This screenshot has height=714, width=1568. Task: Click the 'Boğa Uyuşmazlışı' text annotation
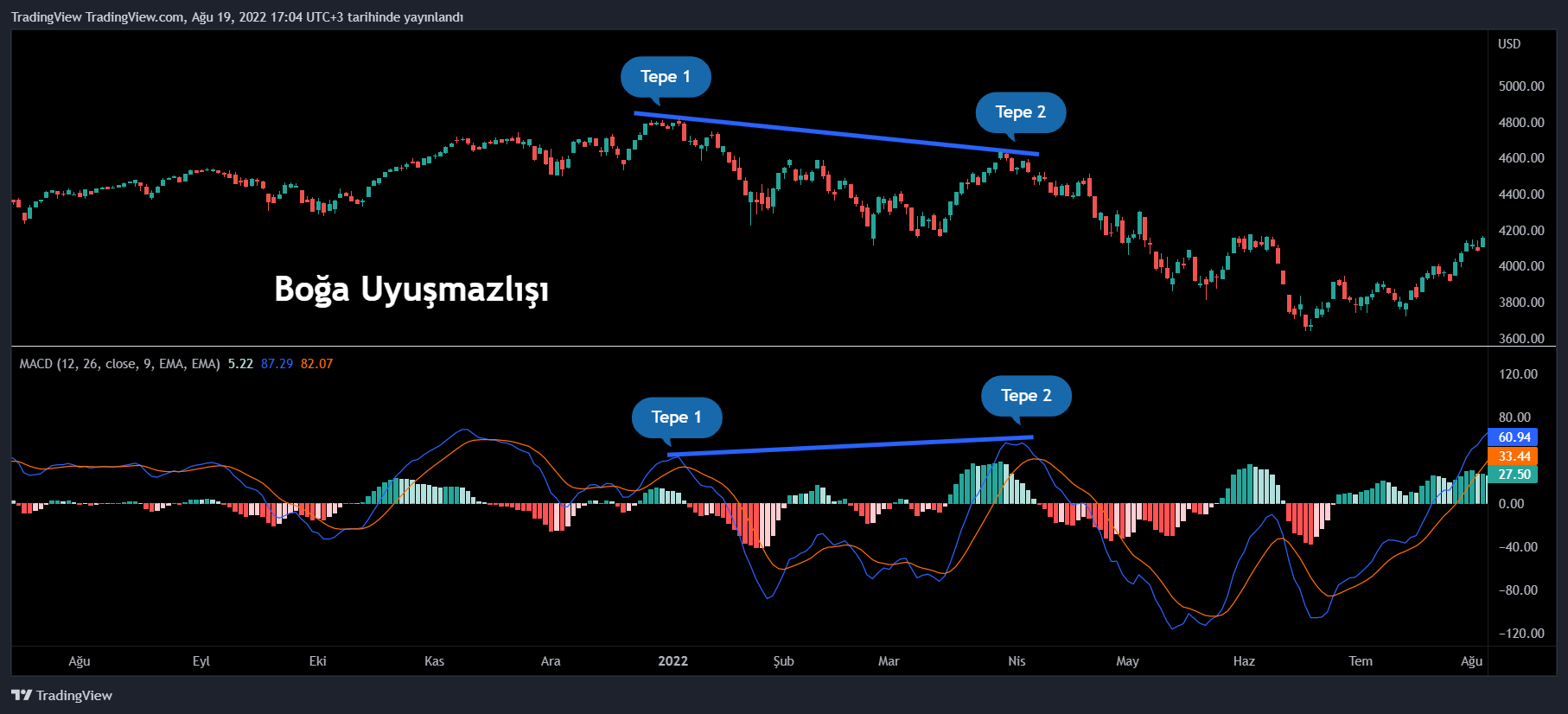click(411, 290)
